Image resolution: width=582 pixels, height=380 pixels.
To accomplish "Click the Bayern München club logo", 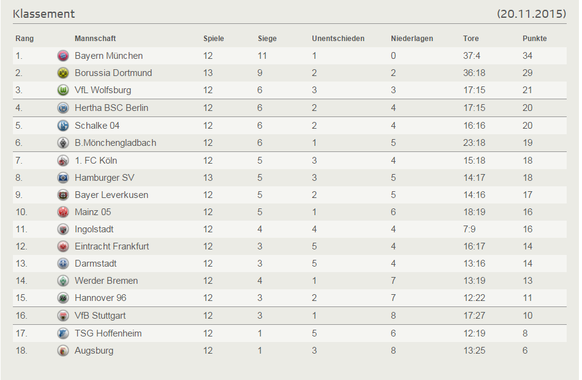I will [63, 56].
